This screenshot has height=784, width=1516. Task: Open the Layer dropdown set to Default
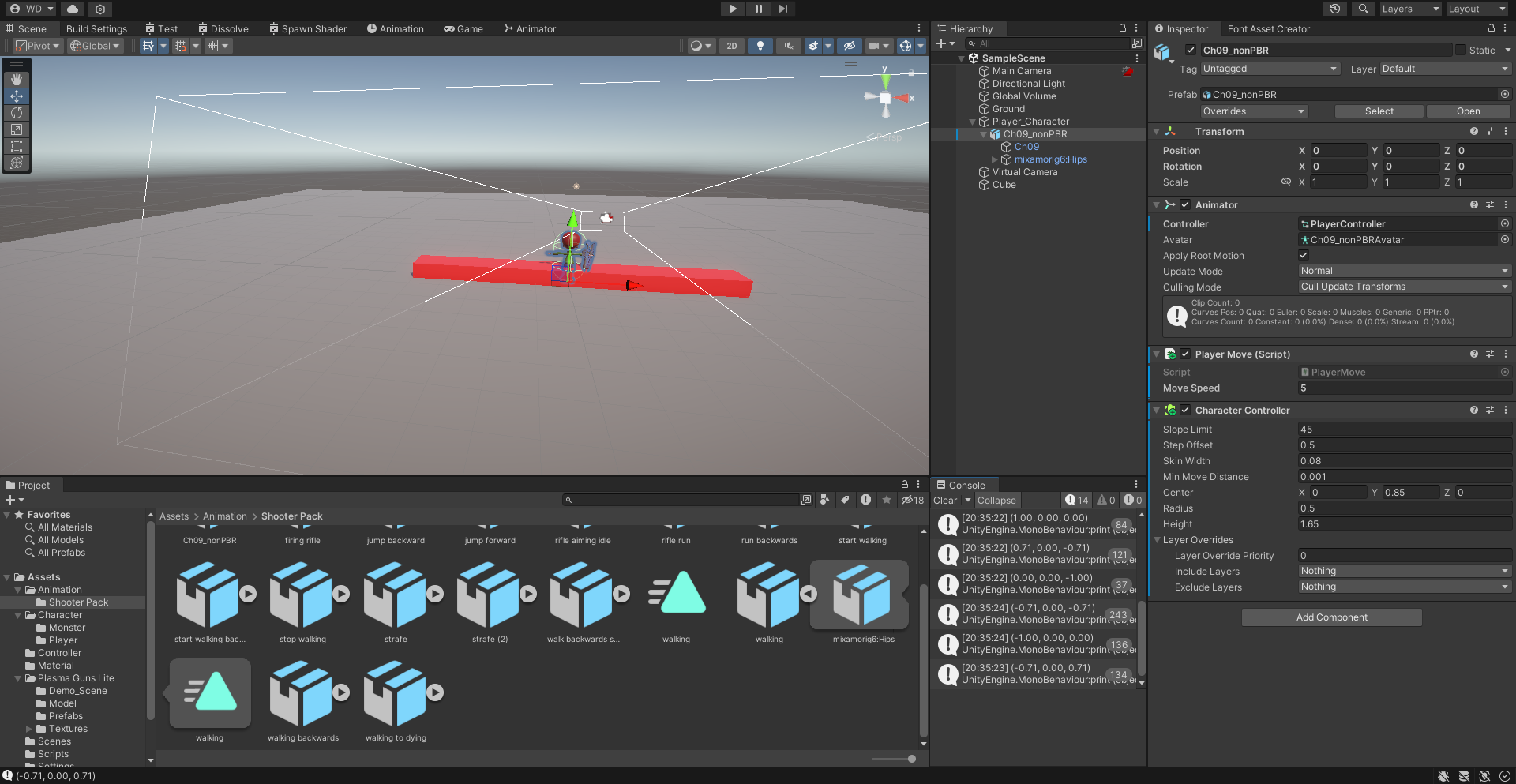[x=1446, y=69]
